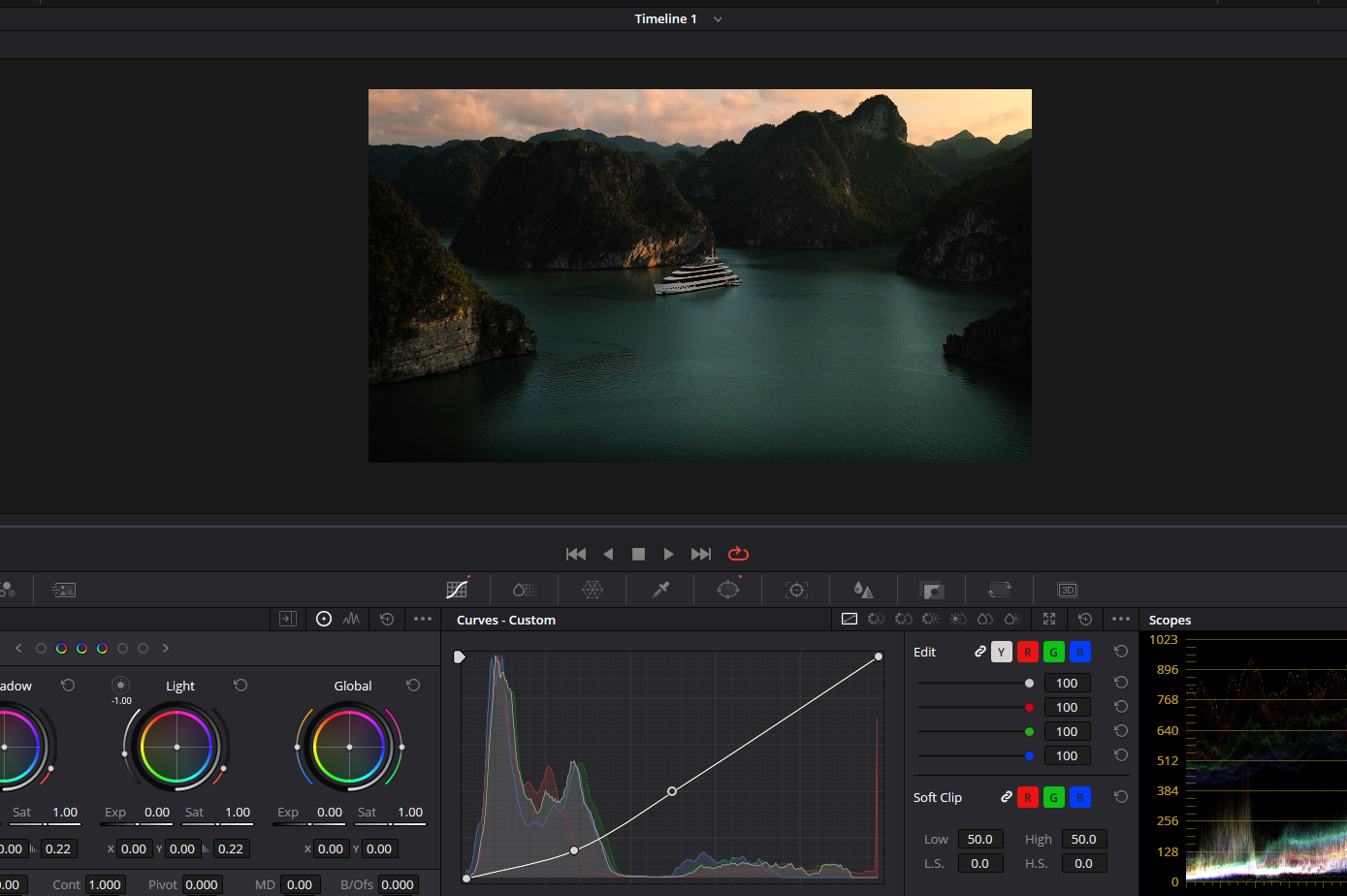
Task: Click the green channel intensity slider handle
Action: 1029,731
